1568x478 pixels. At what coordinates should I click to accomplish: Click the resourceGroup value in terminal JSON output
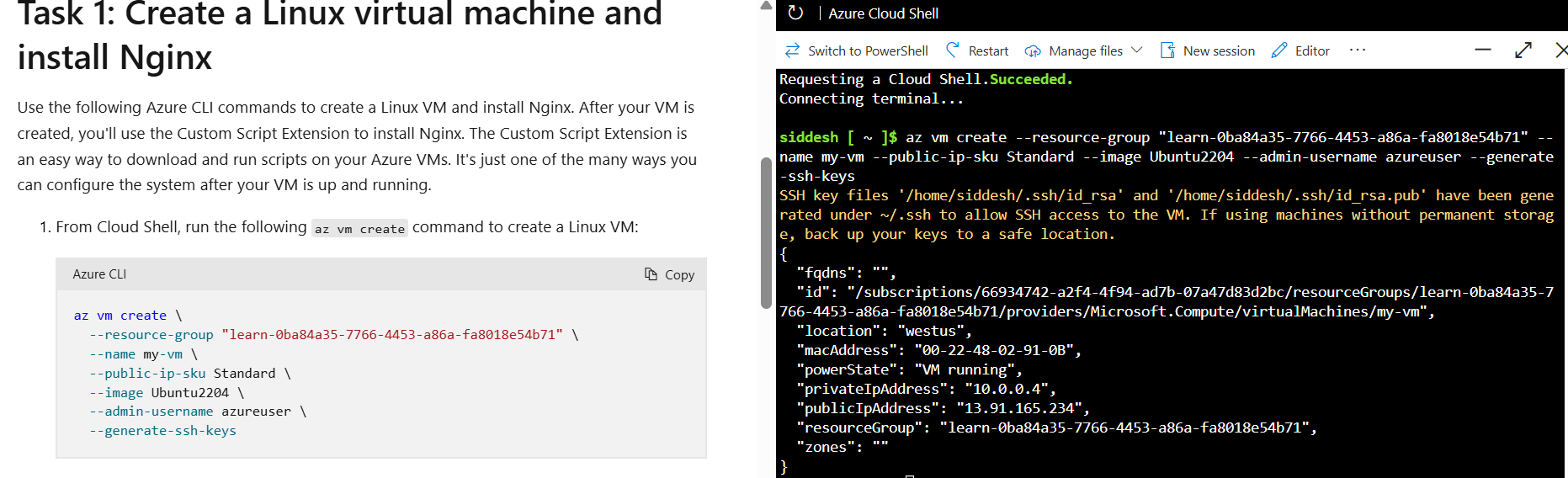(1124, 428)
